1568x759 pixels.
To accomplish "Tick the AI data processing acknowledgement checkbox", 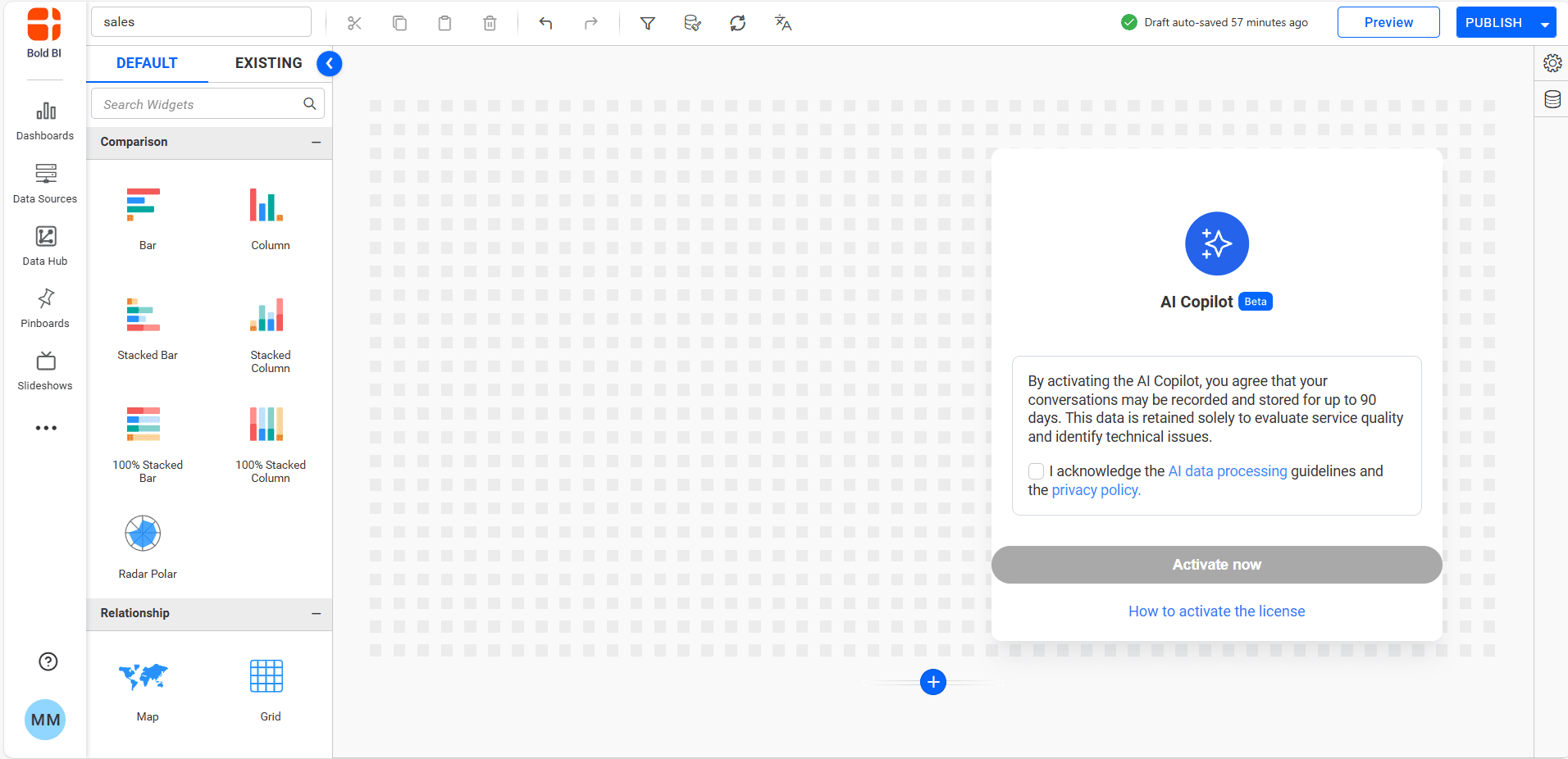I will (1036, 471).
